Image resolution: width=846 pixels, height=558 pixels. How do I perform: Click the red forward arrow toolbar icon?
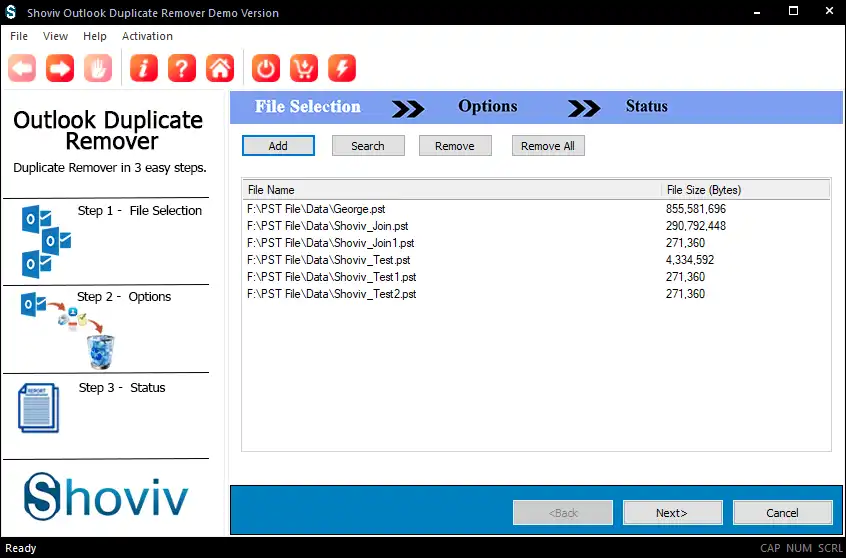[x=60, y=68]
